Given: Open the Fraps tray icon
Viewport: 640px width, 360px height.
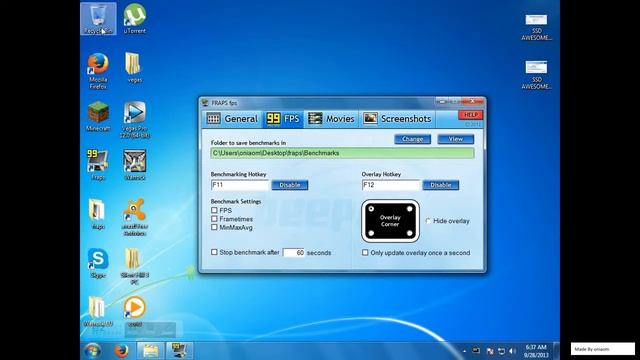Looking at the screenshot, I should coord(476,351).
